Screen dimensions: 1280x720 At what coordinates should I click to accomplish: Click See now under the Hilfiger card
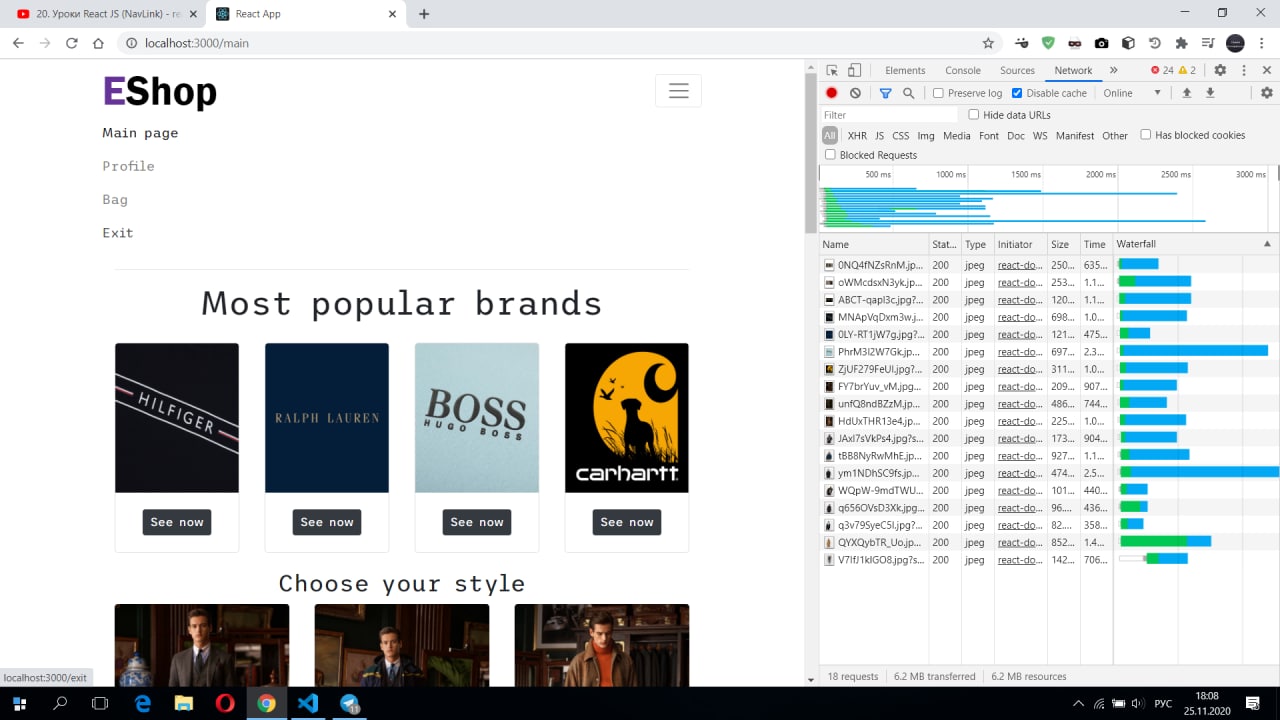[177, 522]
